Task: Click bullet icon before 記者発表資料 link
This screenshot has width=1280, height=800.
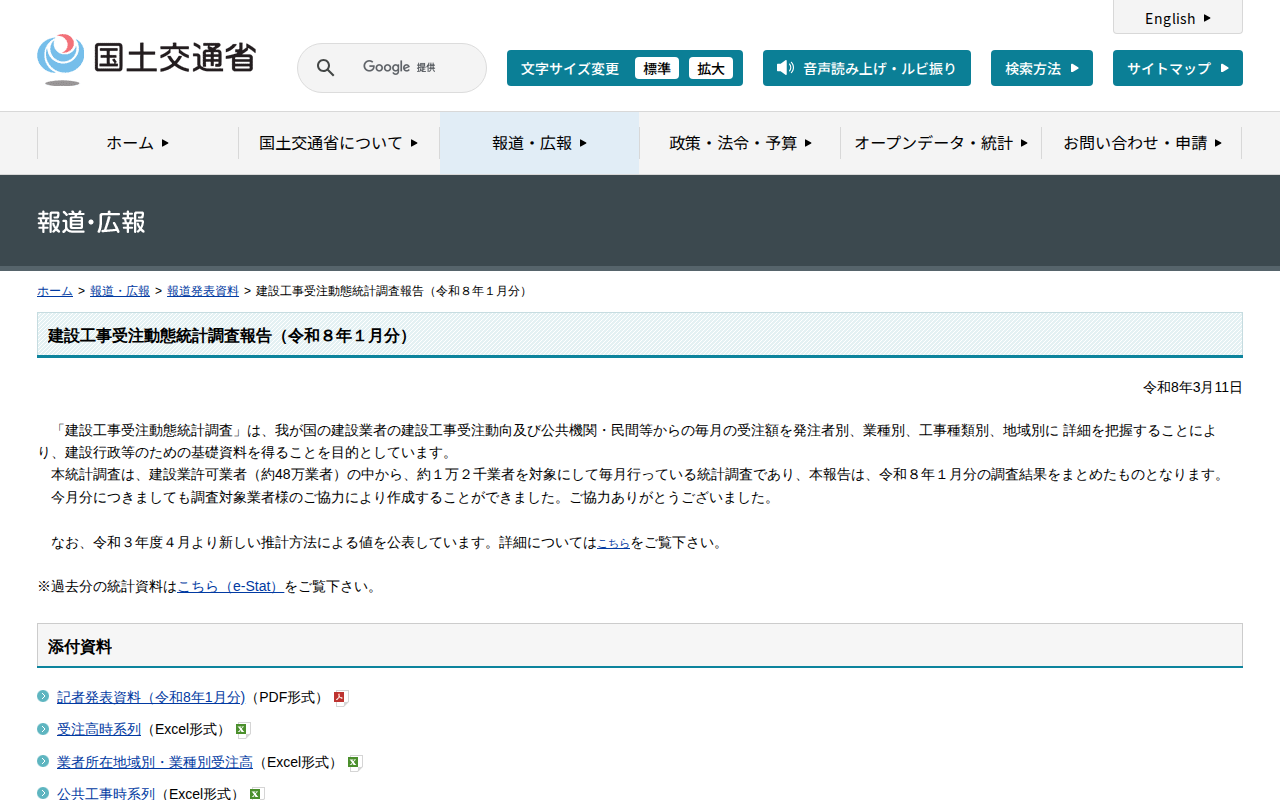Action: click(43, 696)
